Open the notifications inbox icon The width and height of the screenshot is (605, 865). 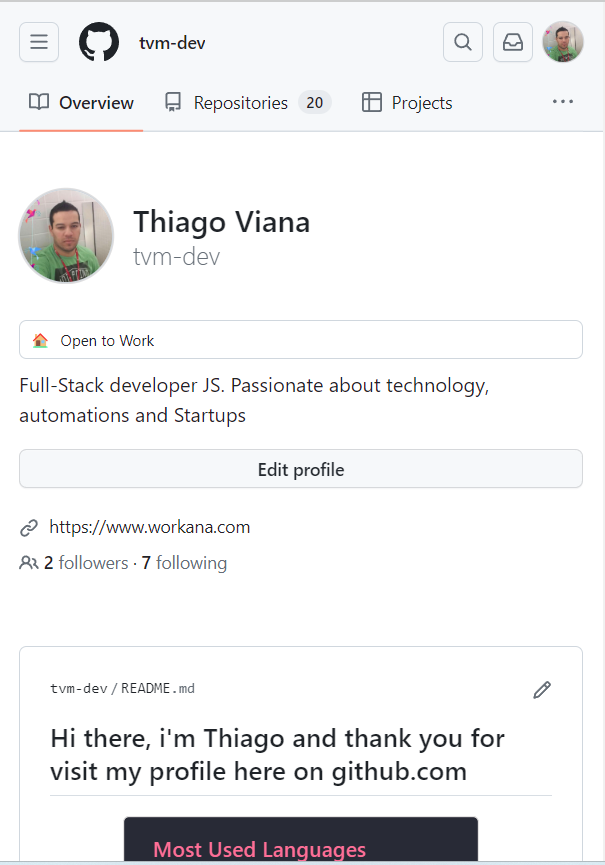513,42
